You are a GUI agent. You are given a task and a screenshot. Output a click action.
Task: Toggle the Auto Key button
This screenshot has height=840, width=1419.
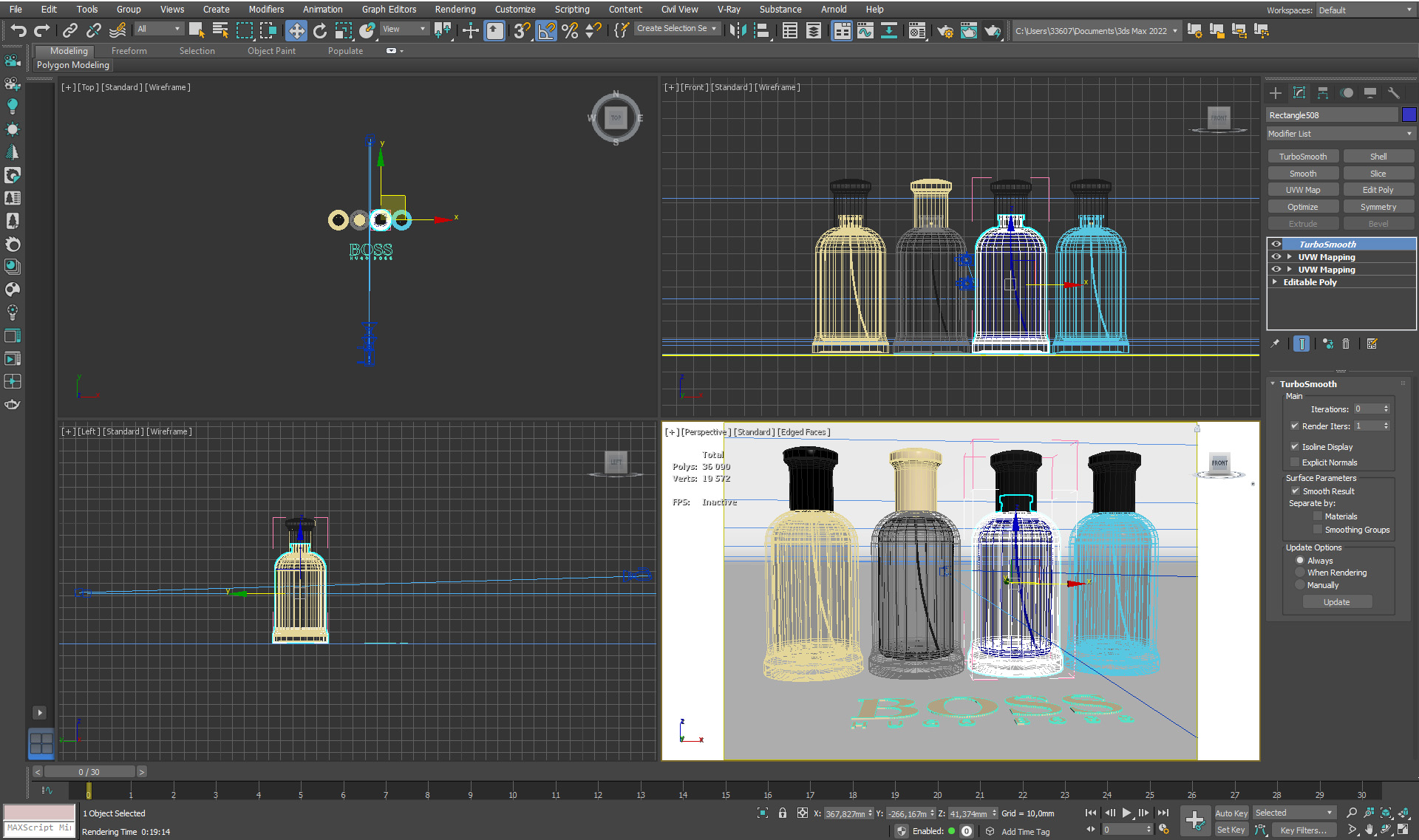click(1231, 813)
